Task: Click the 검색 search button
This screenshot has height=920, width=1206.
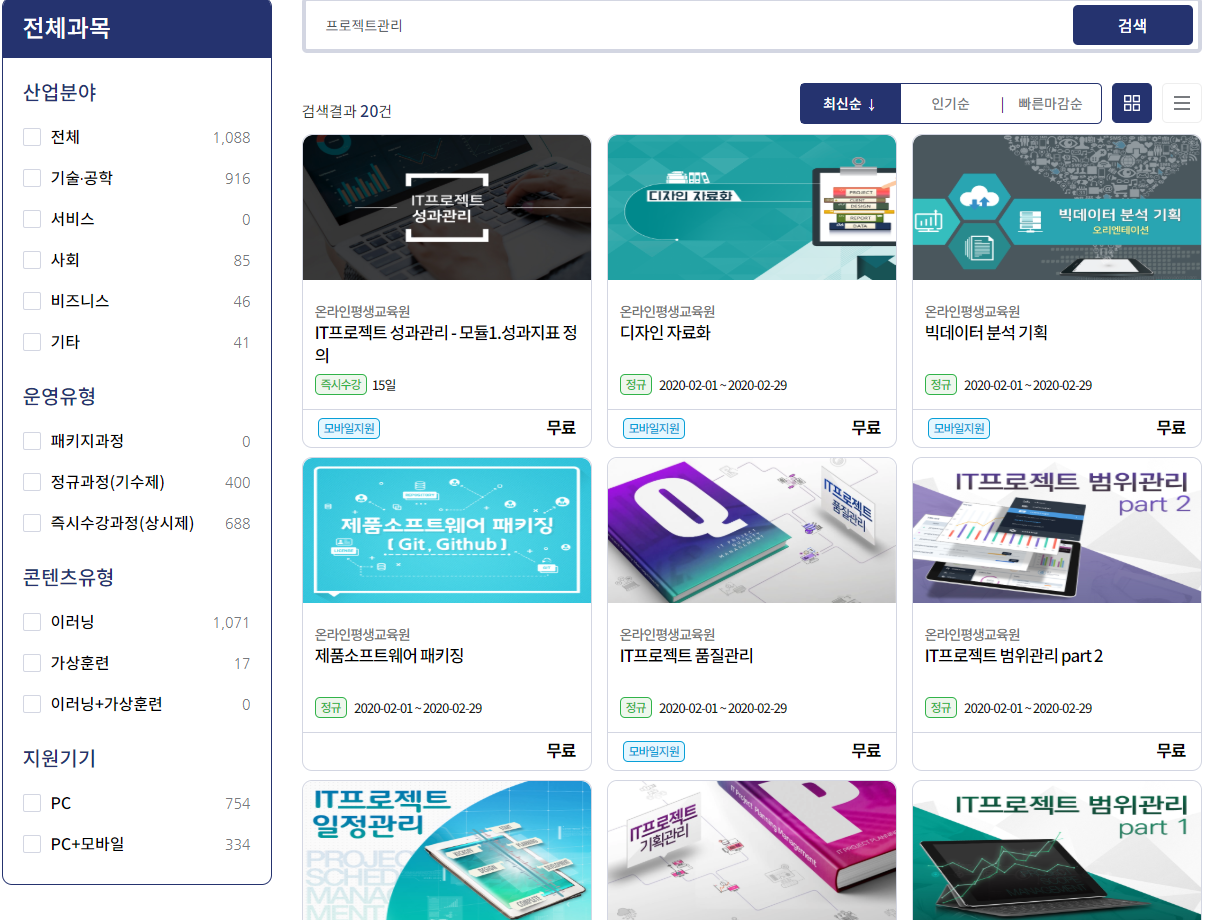Action: tap(1133, 26)
